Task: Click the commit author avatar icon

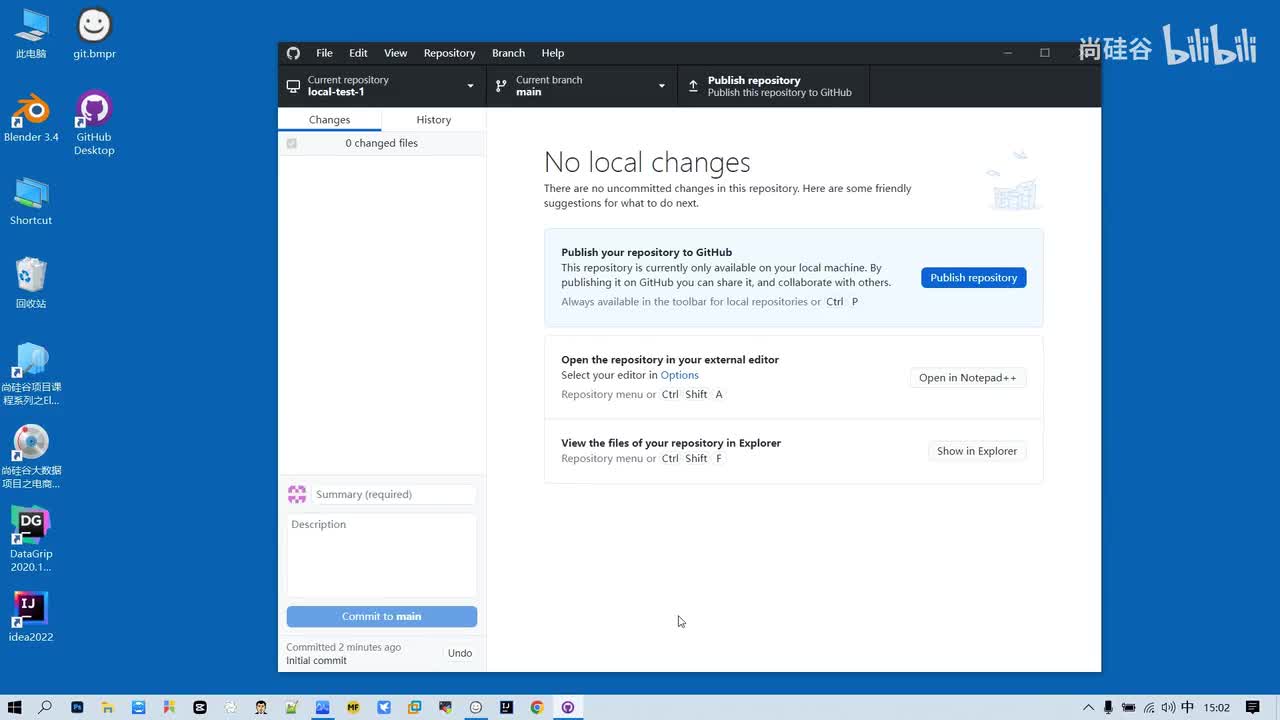Action: [x=297, y=494]
